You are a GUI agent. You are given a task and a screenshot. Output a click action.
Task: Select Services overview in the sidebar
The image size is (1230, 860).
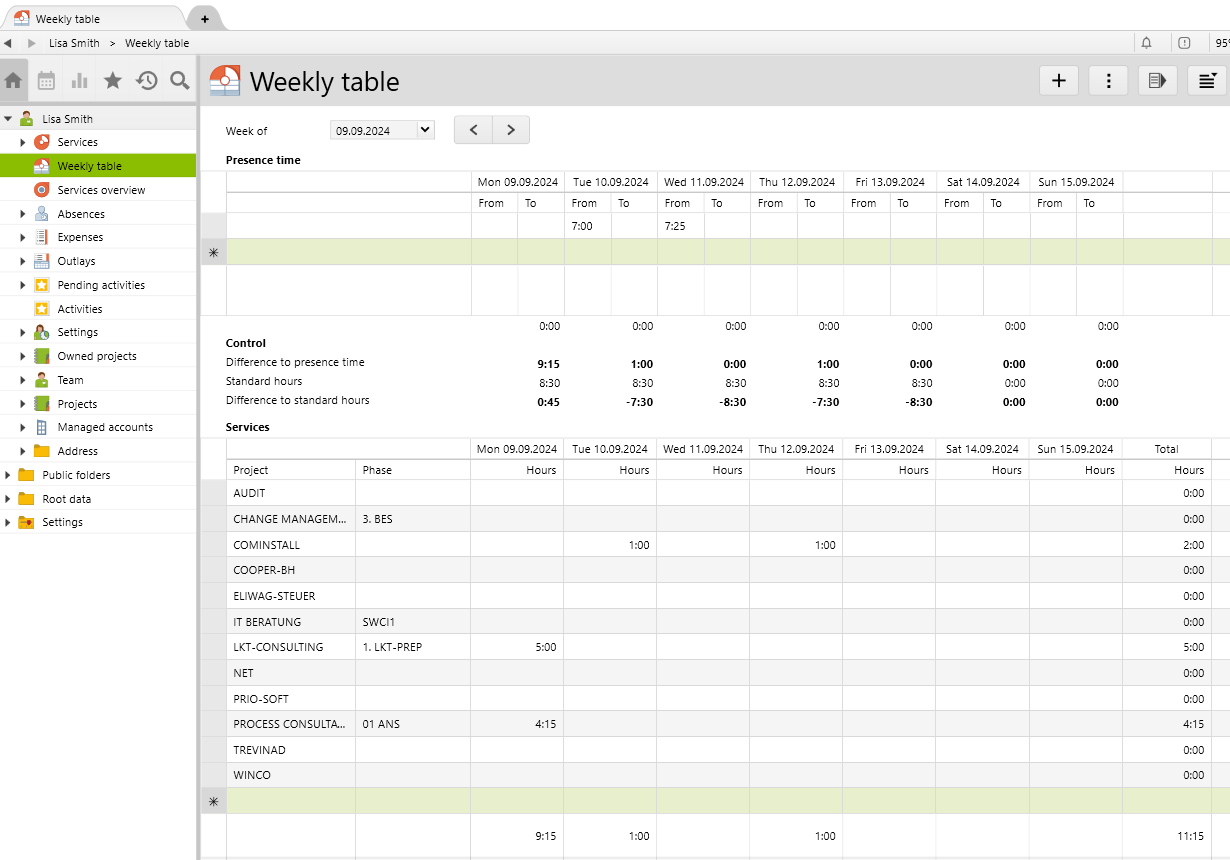(x=101, y=190)
